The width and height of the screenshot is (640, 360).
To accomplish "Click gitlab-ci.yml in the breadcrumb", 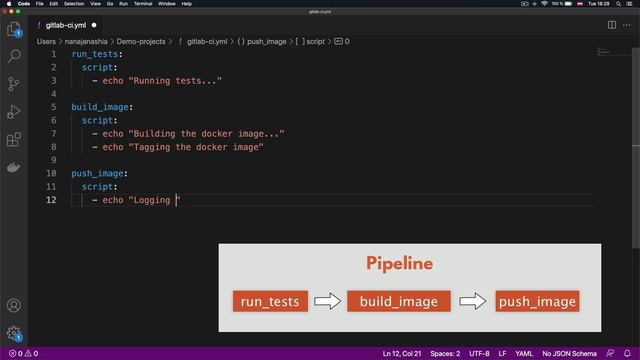I will click(x=207, y=42).
